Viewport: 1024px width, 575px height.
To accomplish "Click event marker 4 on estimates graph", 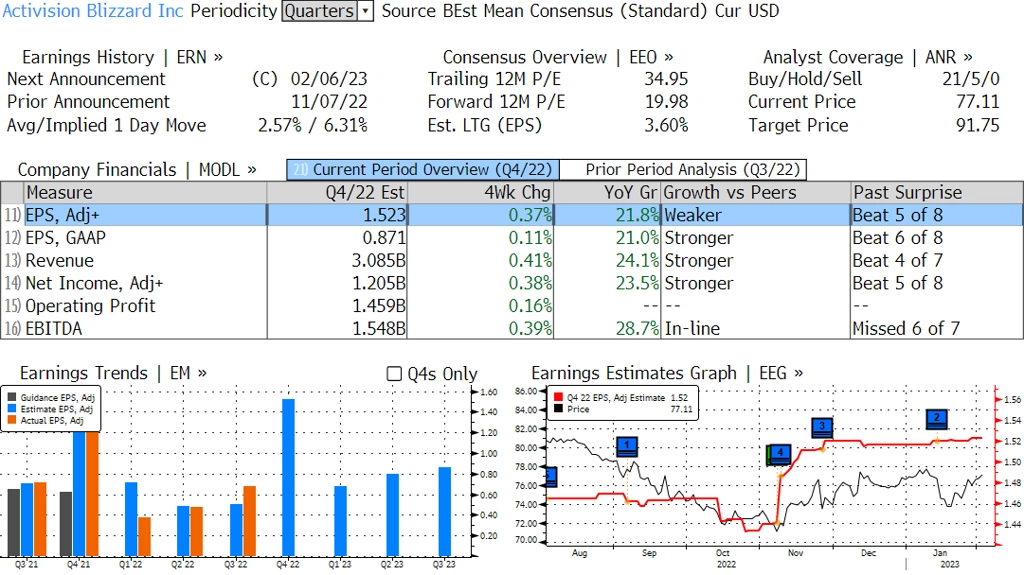I will coord(780,453).
